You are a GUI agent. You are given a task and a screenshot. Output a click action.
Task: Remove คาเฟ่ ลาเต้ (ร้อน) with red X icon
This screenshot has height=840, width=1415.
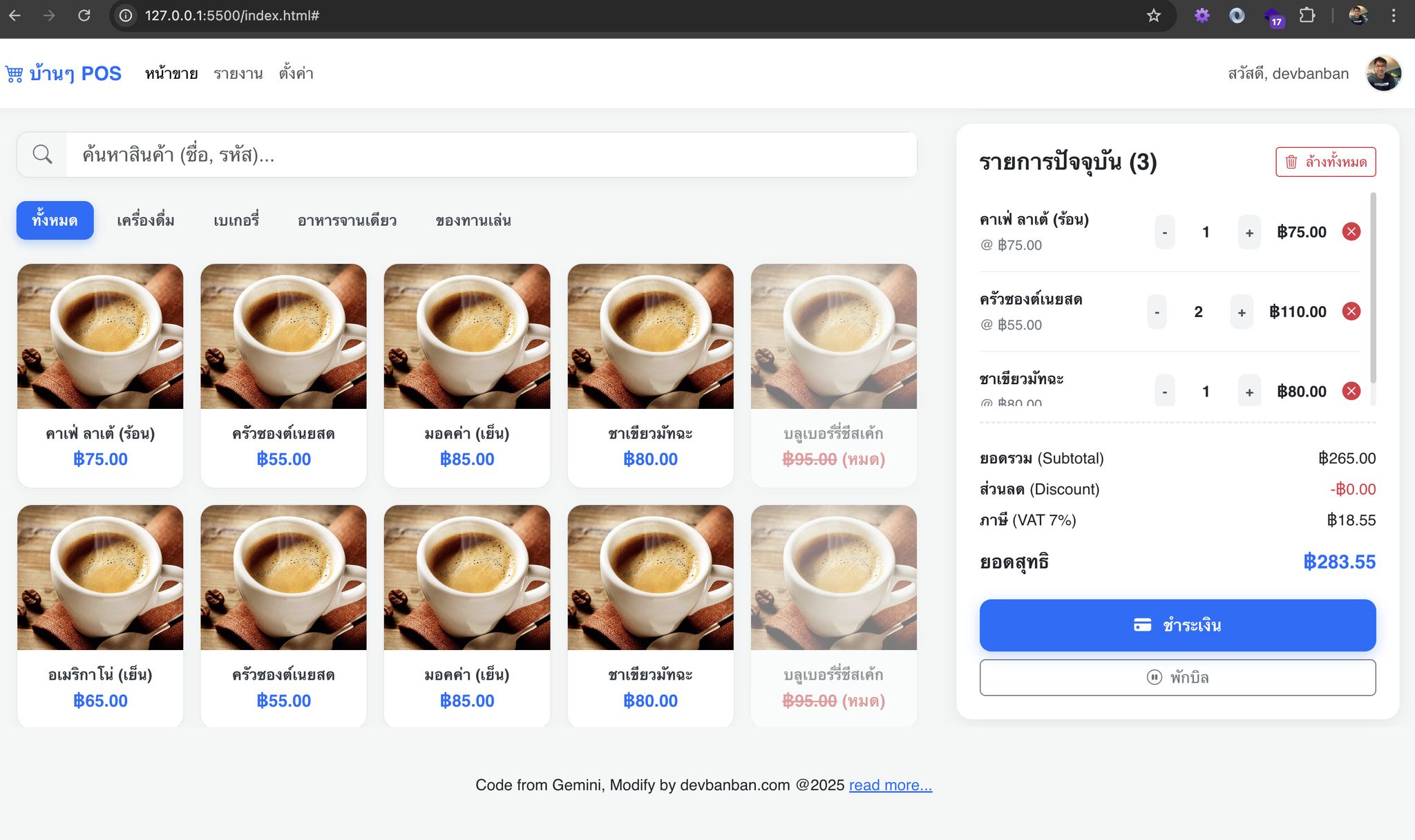(x=1351, y=232)
